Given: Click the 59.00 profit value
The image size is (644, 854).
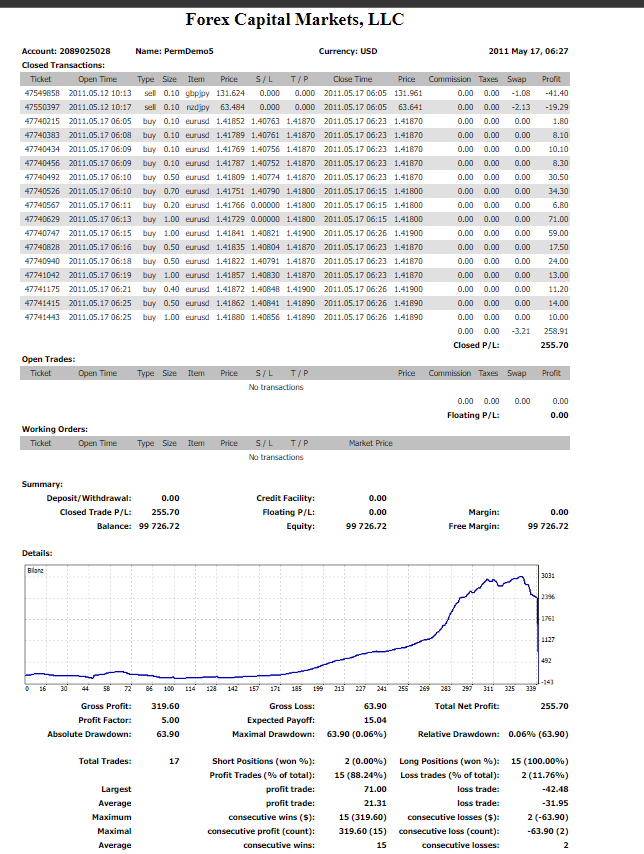Looking at the screenshot, I should [x=558, y=233].
